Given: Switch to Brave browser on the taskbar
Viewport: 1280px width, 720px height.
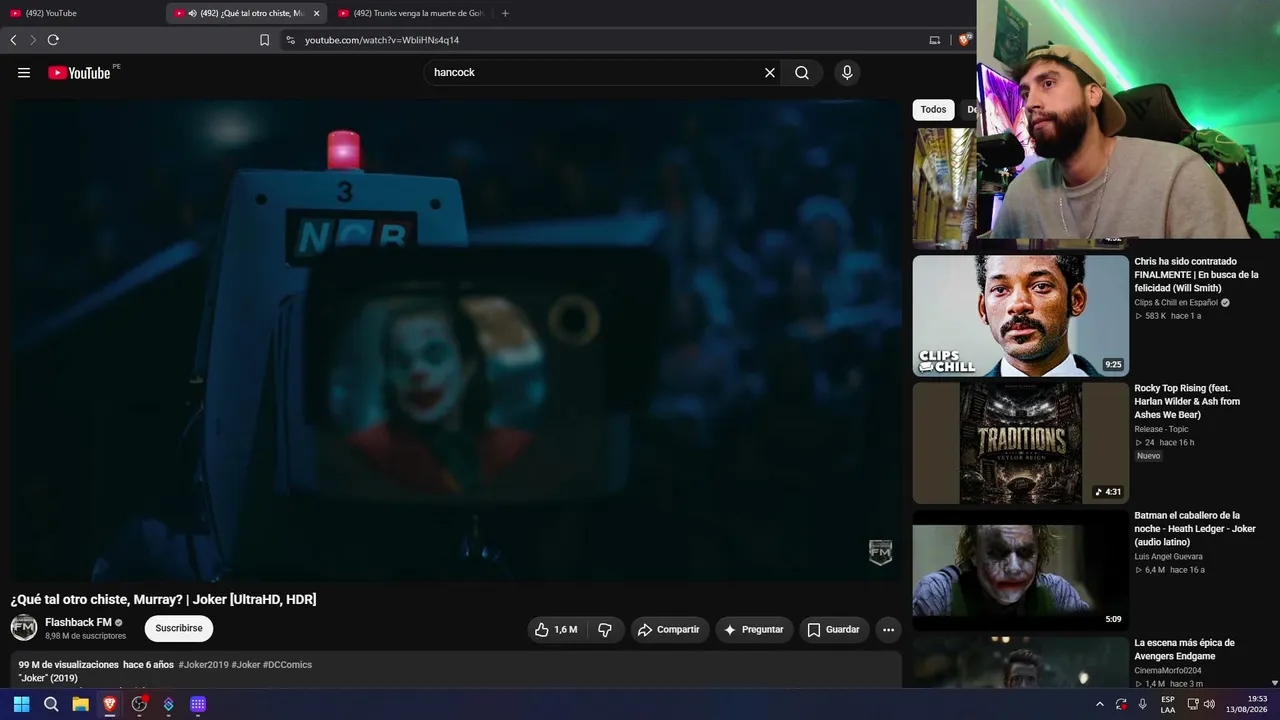Looking at the screenshot, I should [x=110, y=704].
